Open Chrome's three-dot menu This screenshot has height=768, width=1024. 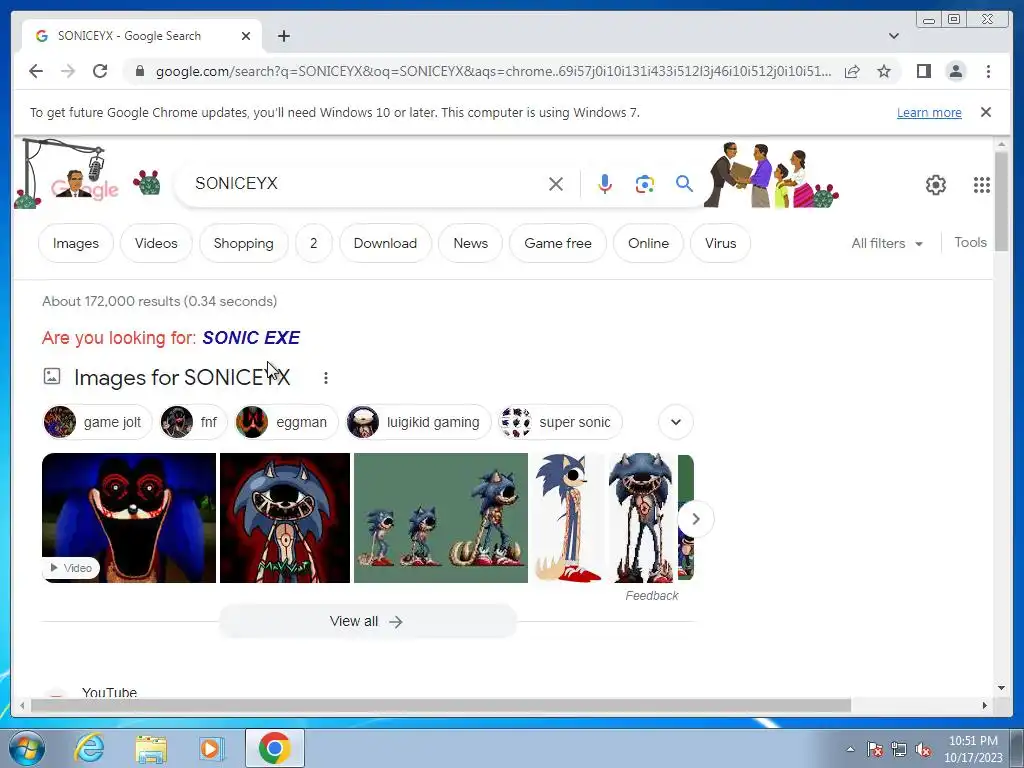[x=988, y=71]
